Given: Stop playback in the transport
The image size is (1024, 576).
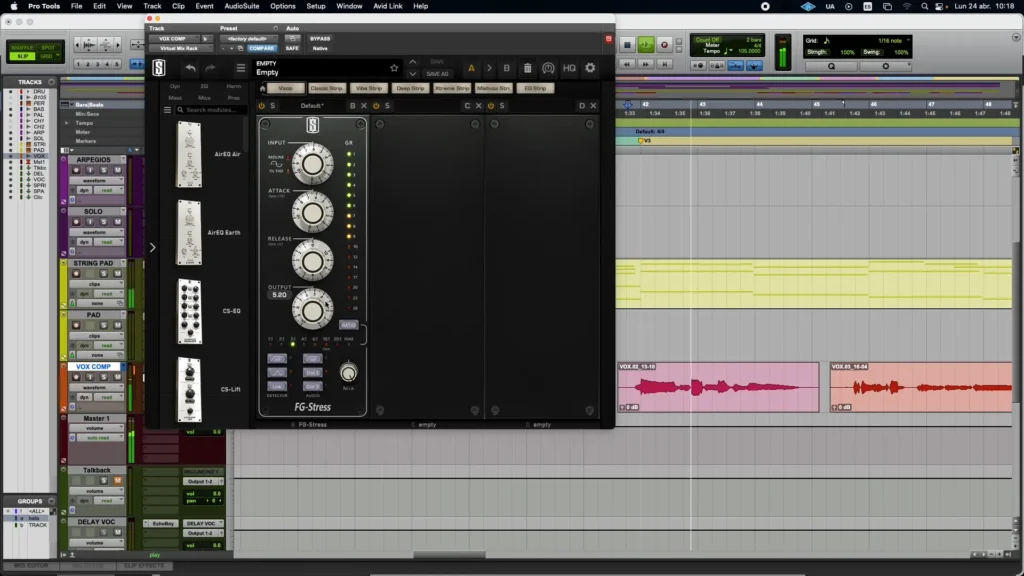Looking at the screenshot, I should [x=627, y=45].
